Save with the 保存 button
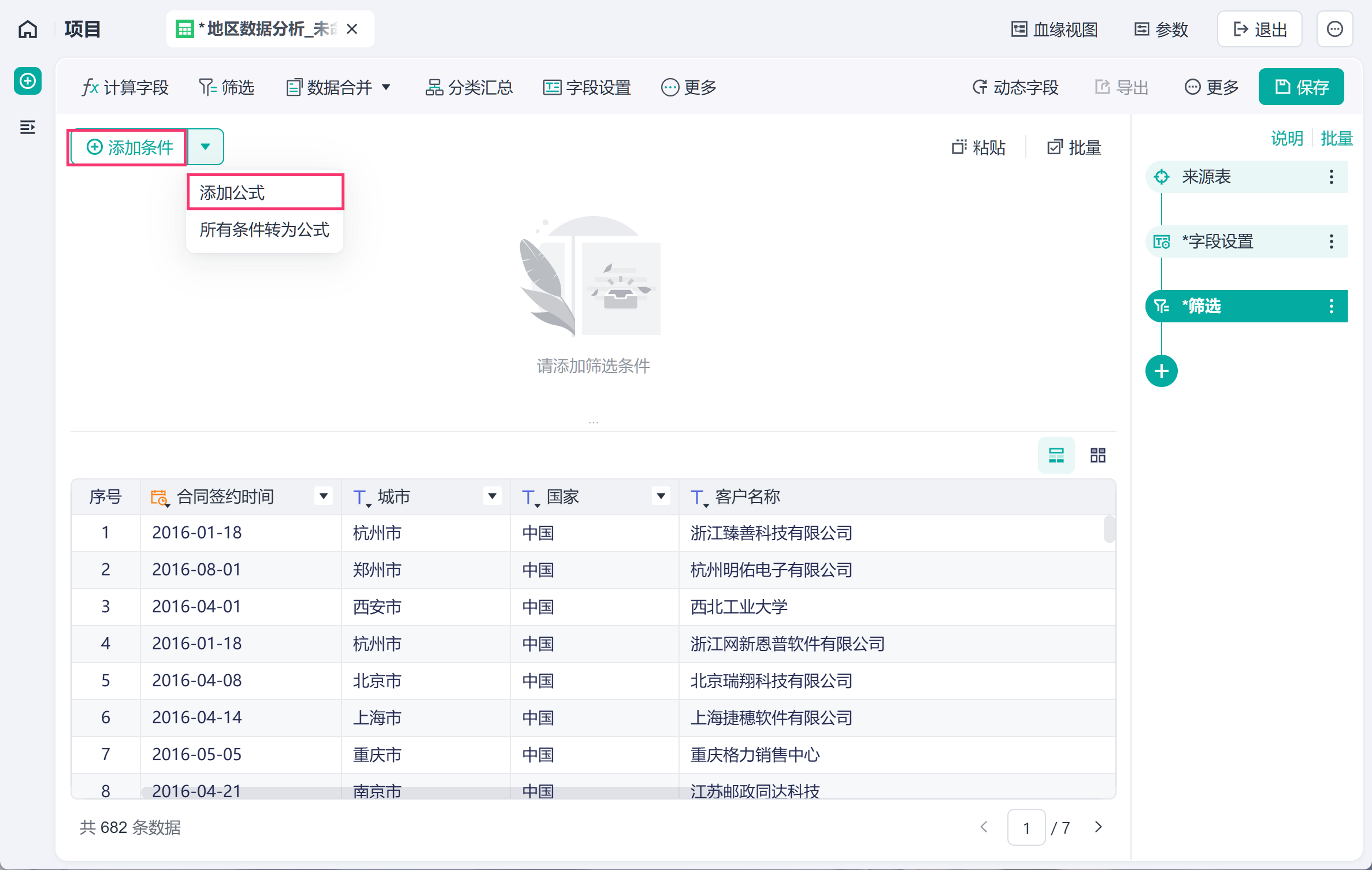 (1301, 87)
